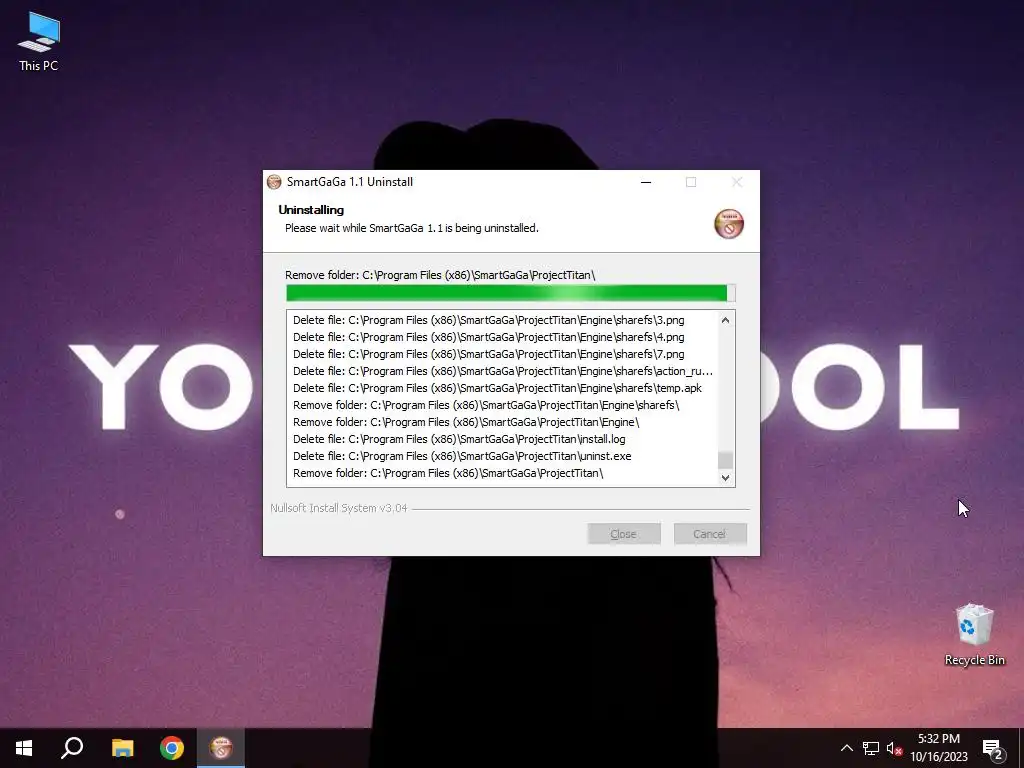
Task: Select log line deleting 7.png
Action: pos(488,354)
